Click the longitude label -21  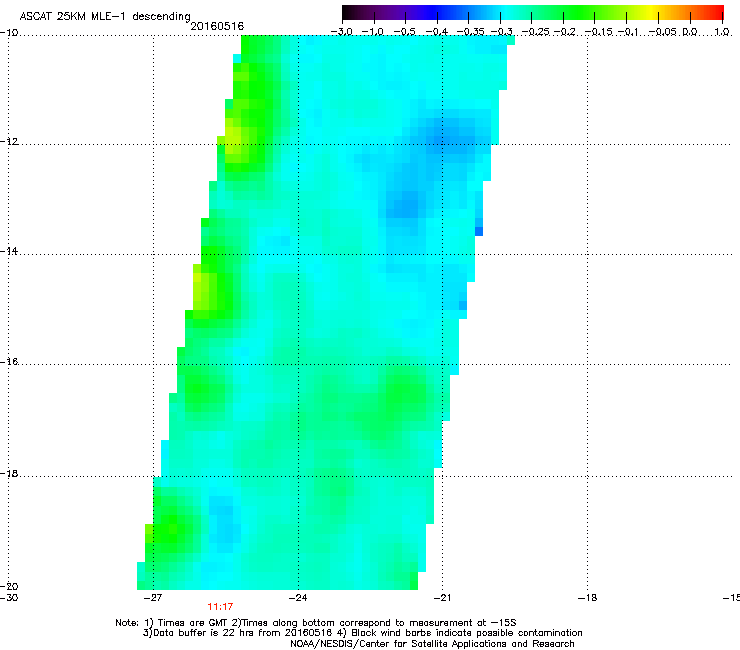[442, 598]
